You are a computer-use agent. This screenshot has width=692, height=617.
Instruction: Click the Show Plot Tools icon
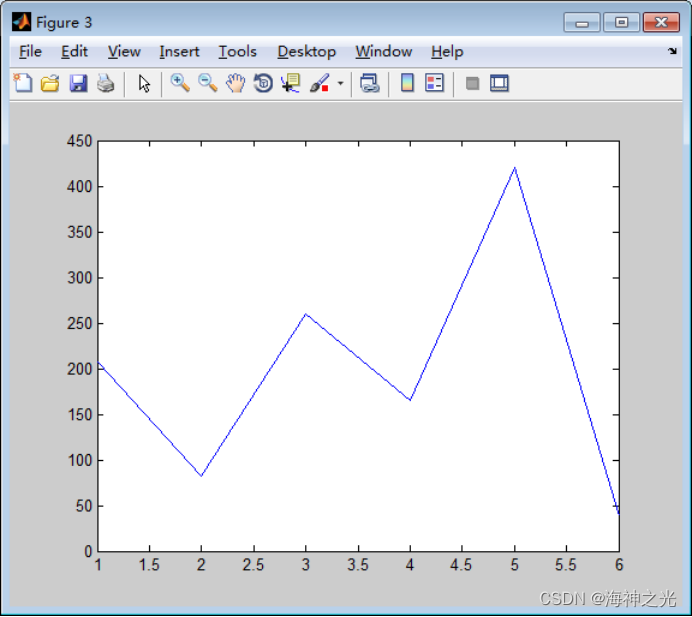pos(499,83)
